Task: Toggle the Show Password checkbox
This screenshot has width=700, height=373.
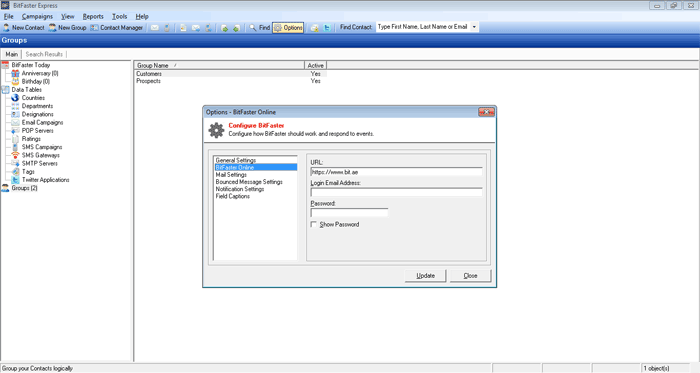Action: tap(314, 224)
